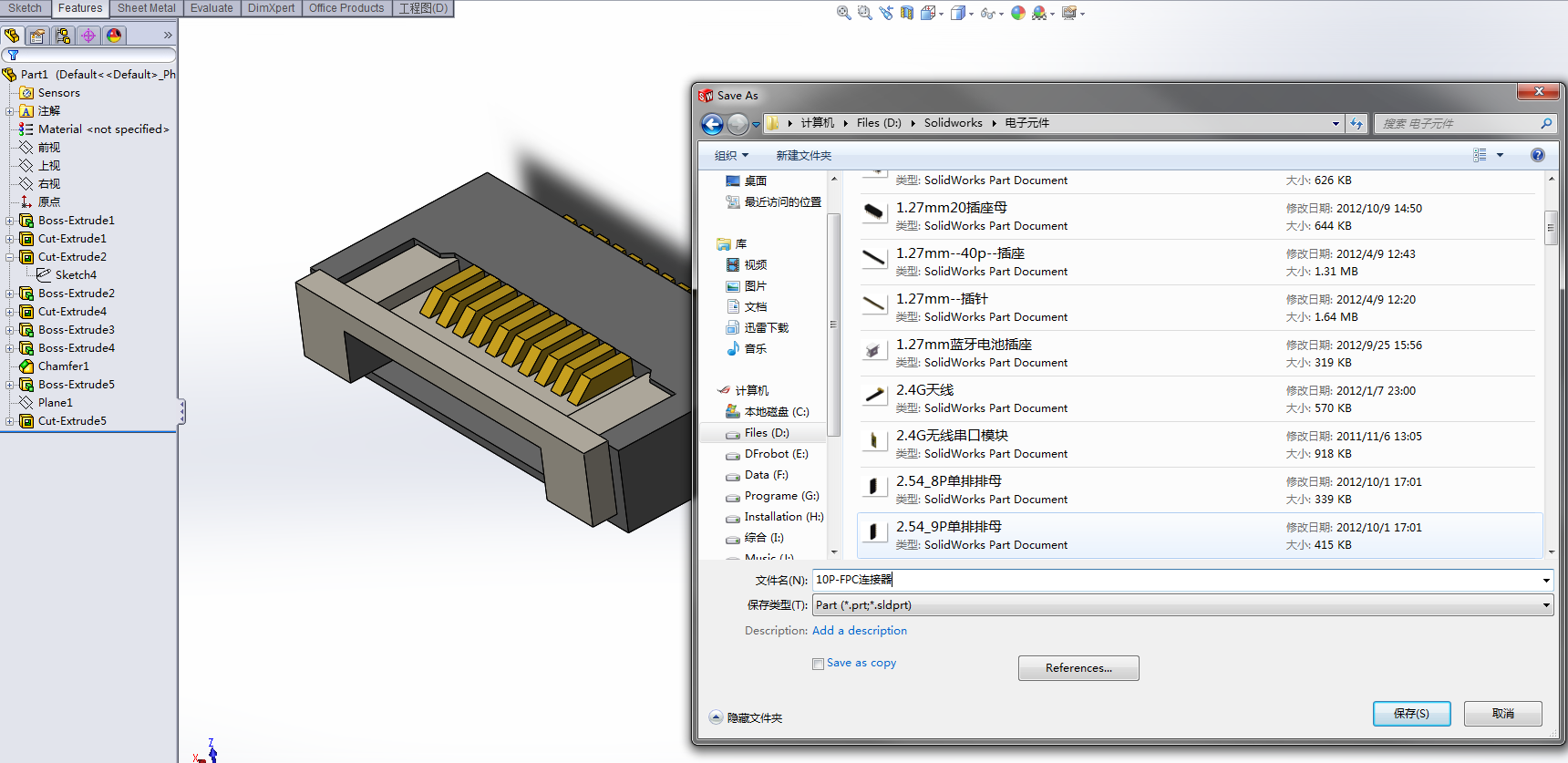Click the 取消 cancel button

pos(1502,714)
